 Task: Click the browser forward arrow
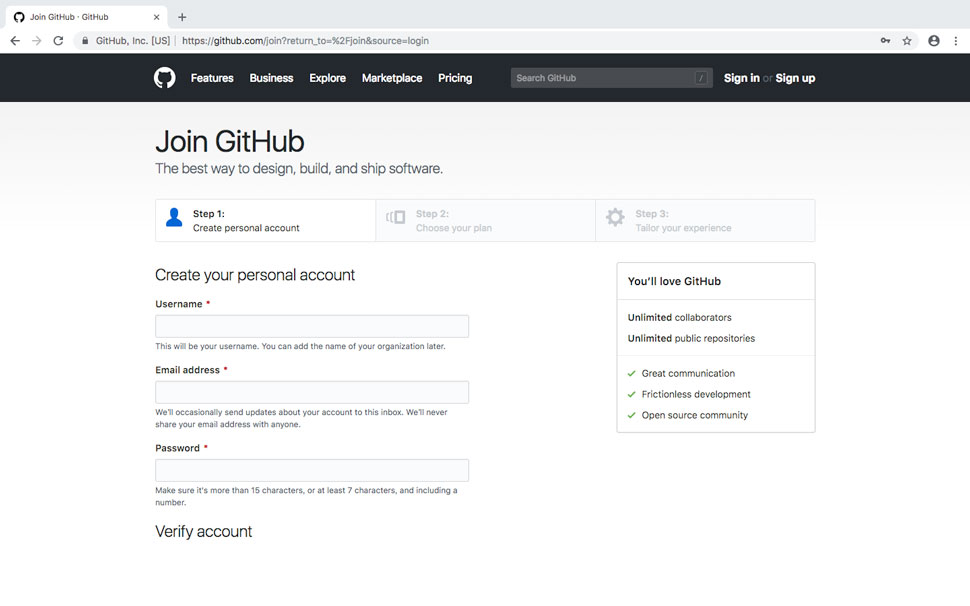tap(36, 41)
